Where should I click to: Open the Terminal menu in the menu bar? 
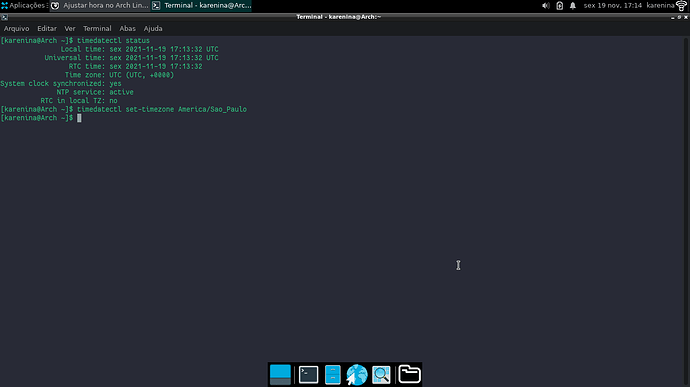pos(97,29)
